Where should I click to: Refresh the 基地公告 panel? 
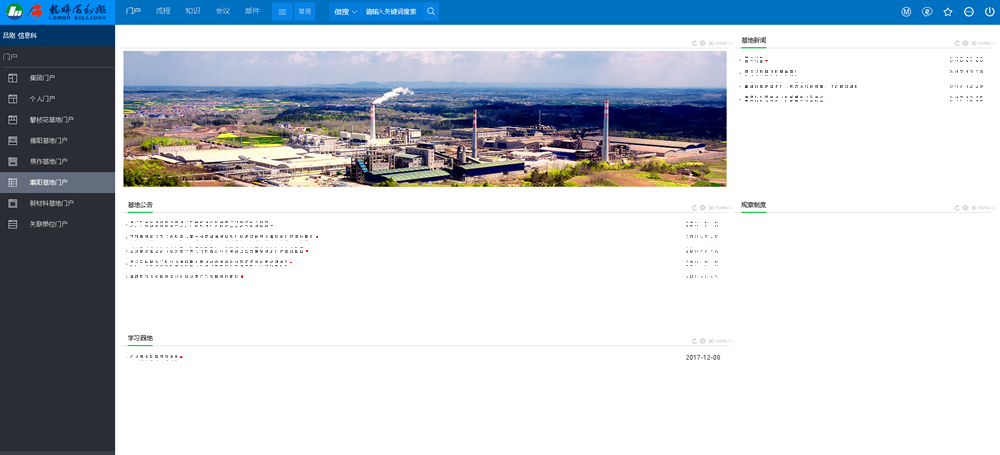(695, 208)
